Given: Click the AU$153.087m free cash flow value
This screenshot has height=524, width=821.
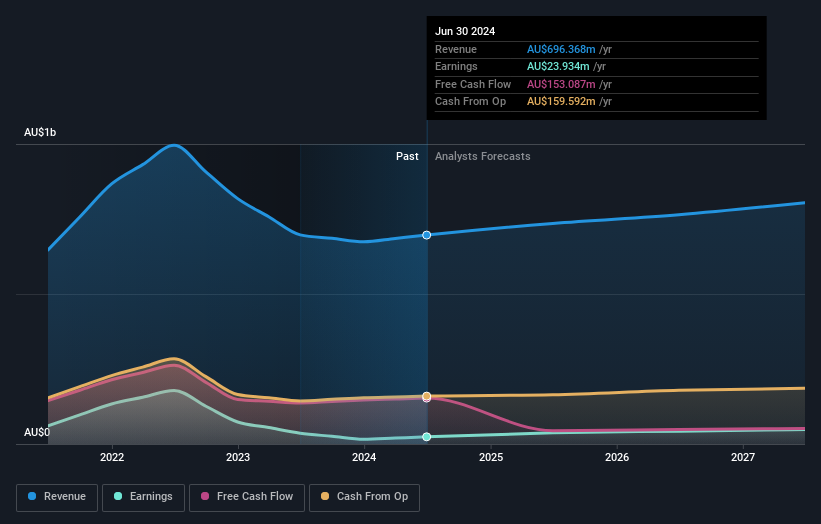Looking at the screenshot, I should pos(561,84).
